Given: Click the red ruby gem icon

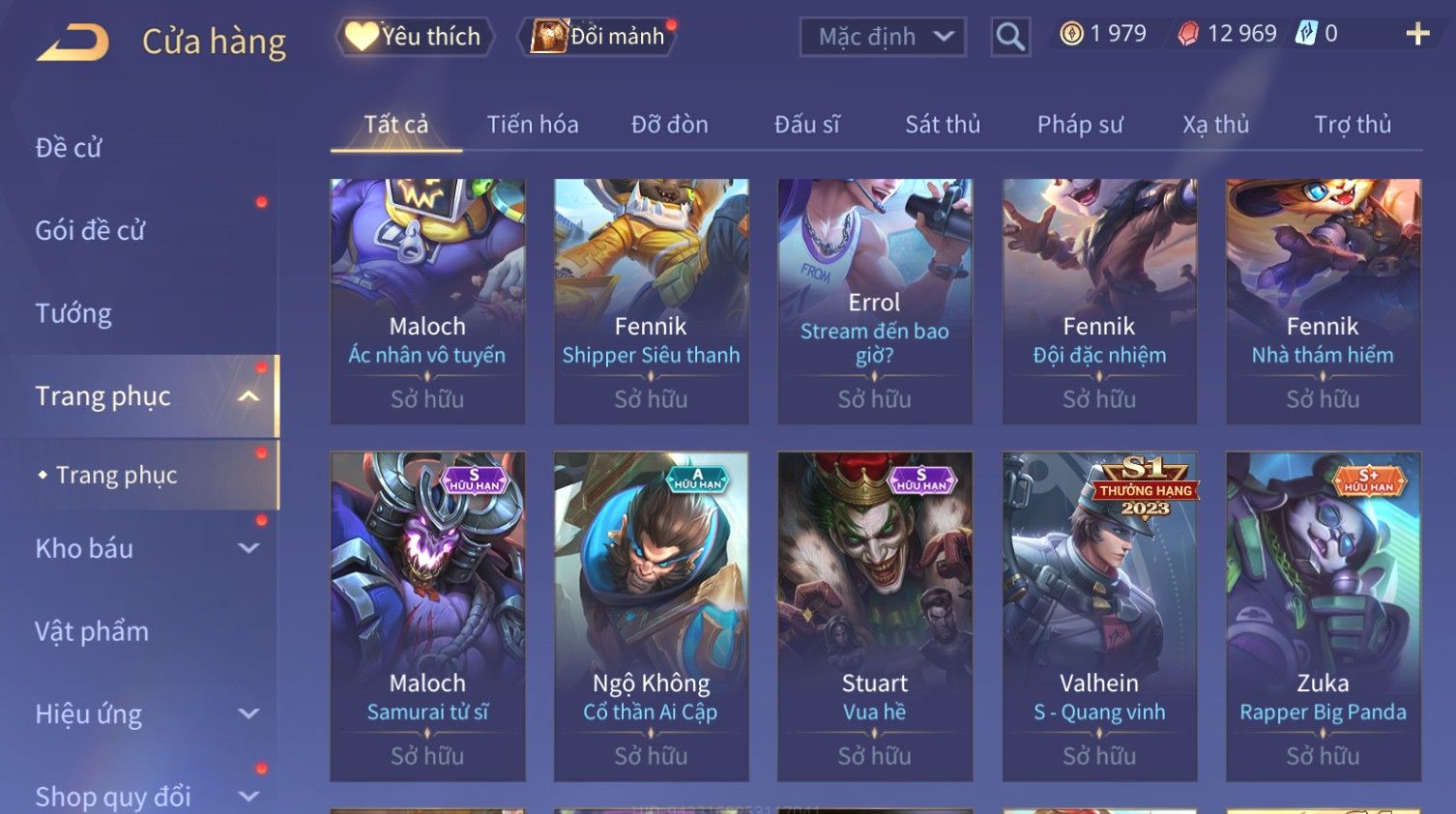Looking at the screenshot, I should (1188, 34).
